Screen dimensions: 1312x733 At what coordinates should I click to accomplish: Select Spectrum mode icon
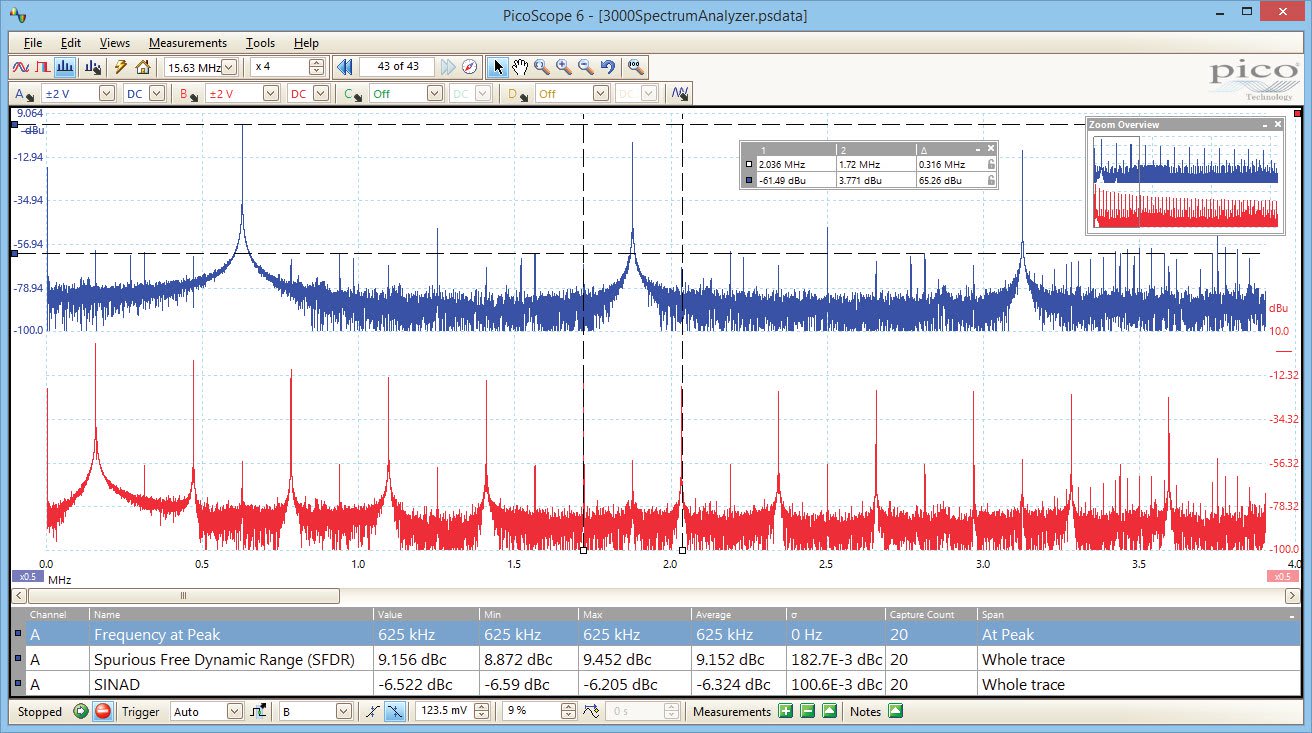65,67
